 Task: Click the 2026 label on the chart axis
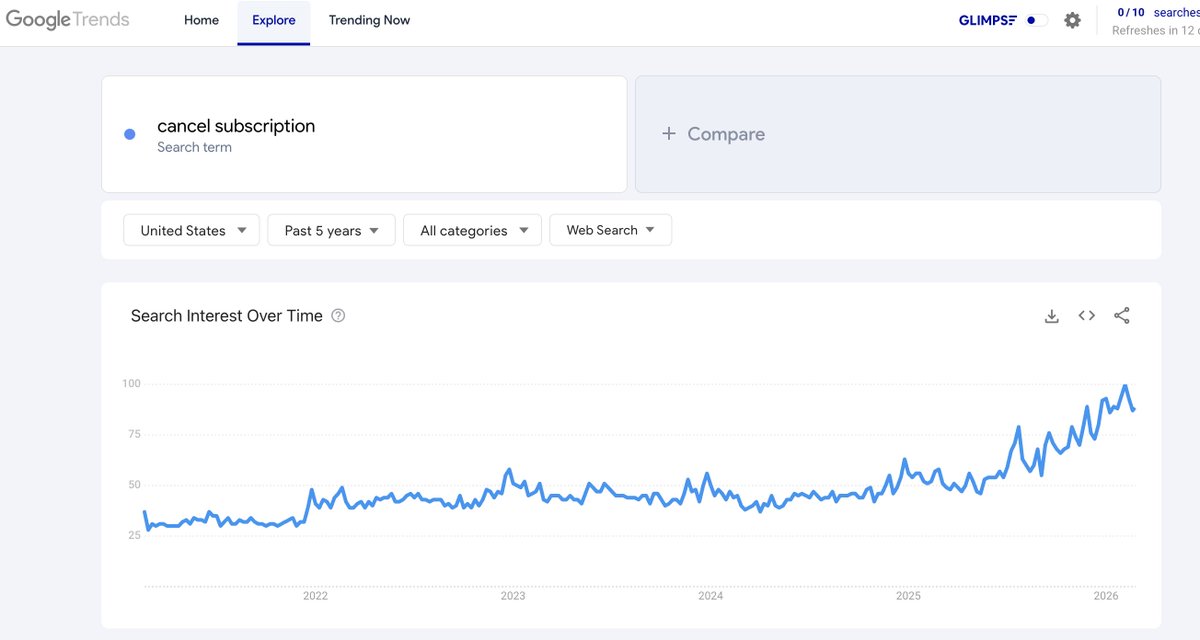[1106, 596]
